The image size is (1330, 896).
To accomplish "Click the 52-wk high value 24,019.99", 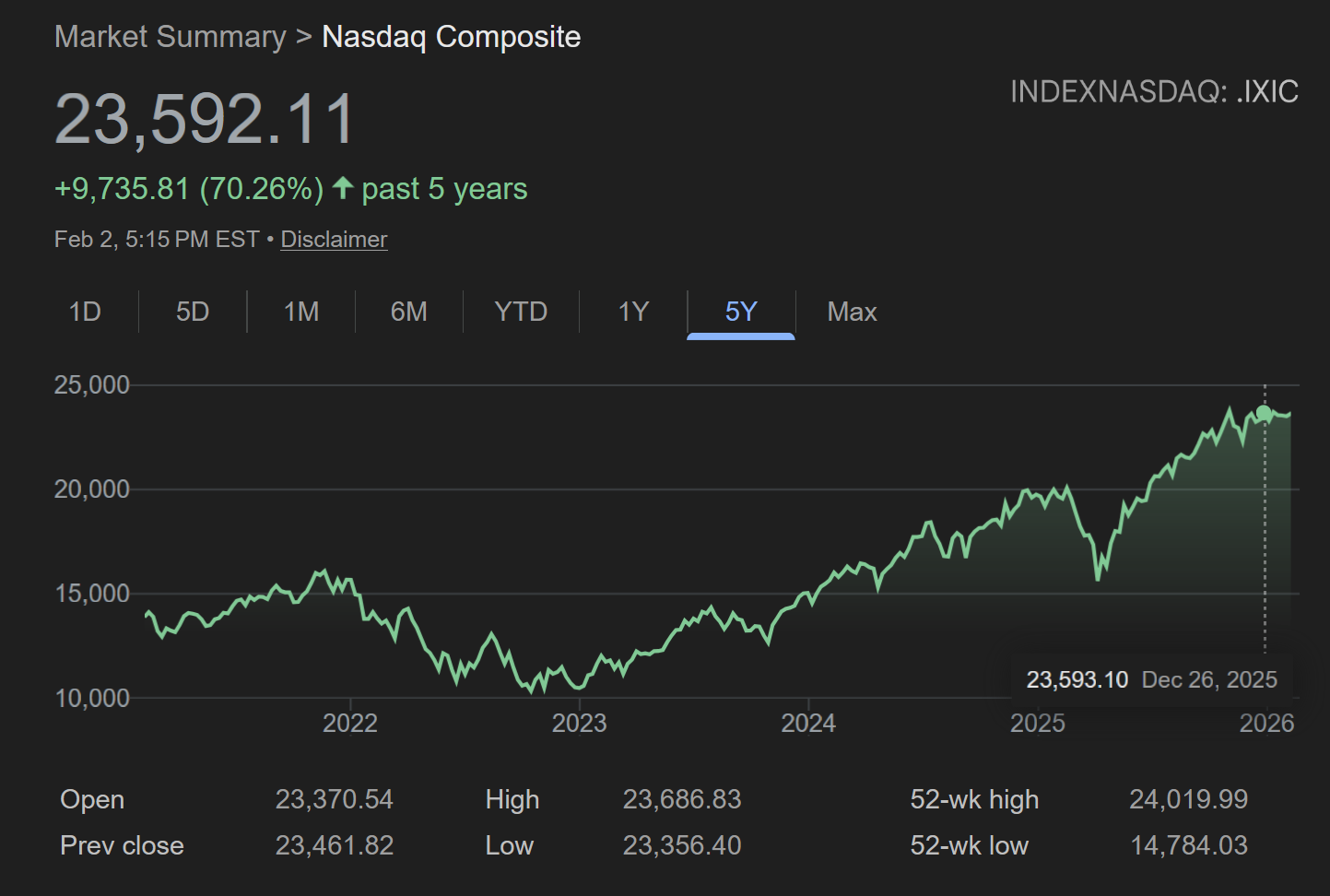I will (x=1188, y=799).
